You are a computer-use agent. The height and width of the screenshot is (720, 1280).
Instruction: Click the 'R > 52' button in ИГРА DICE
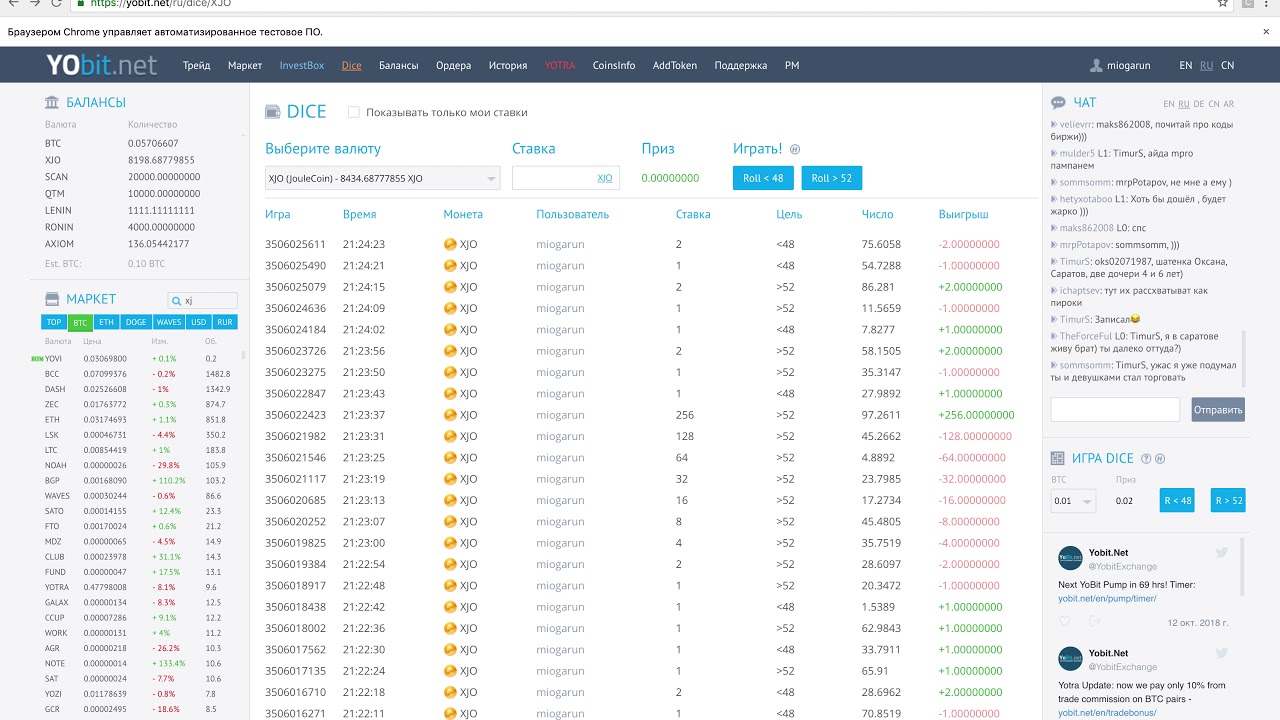1228,501
